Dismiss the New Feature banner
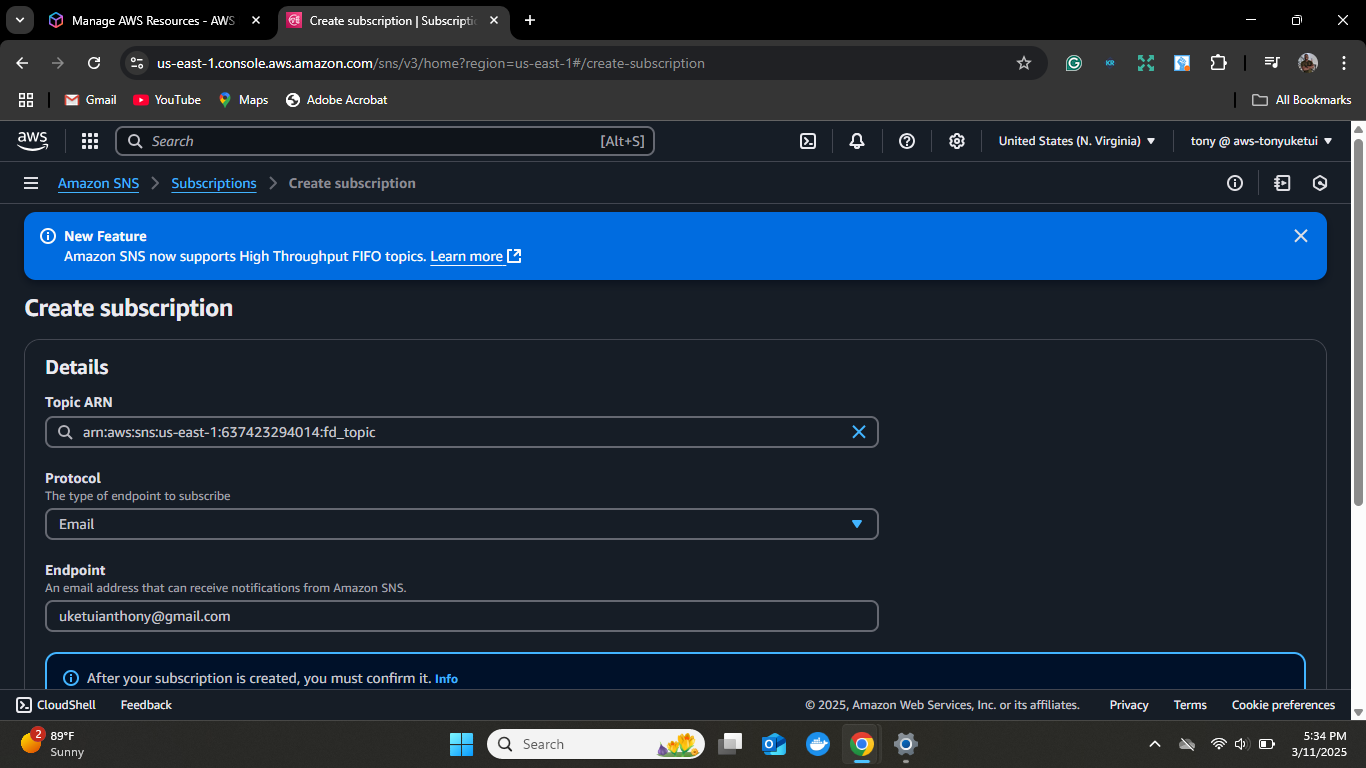The height and width of the screenshot is (768, 1366). pos(1301,236)
